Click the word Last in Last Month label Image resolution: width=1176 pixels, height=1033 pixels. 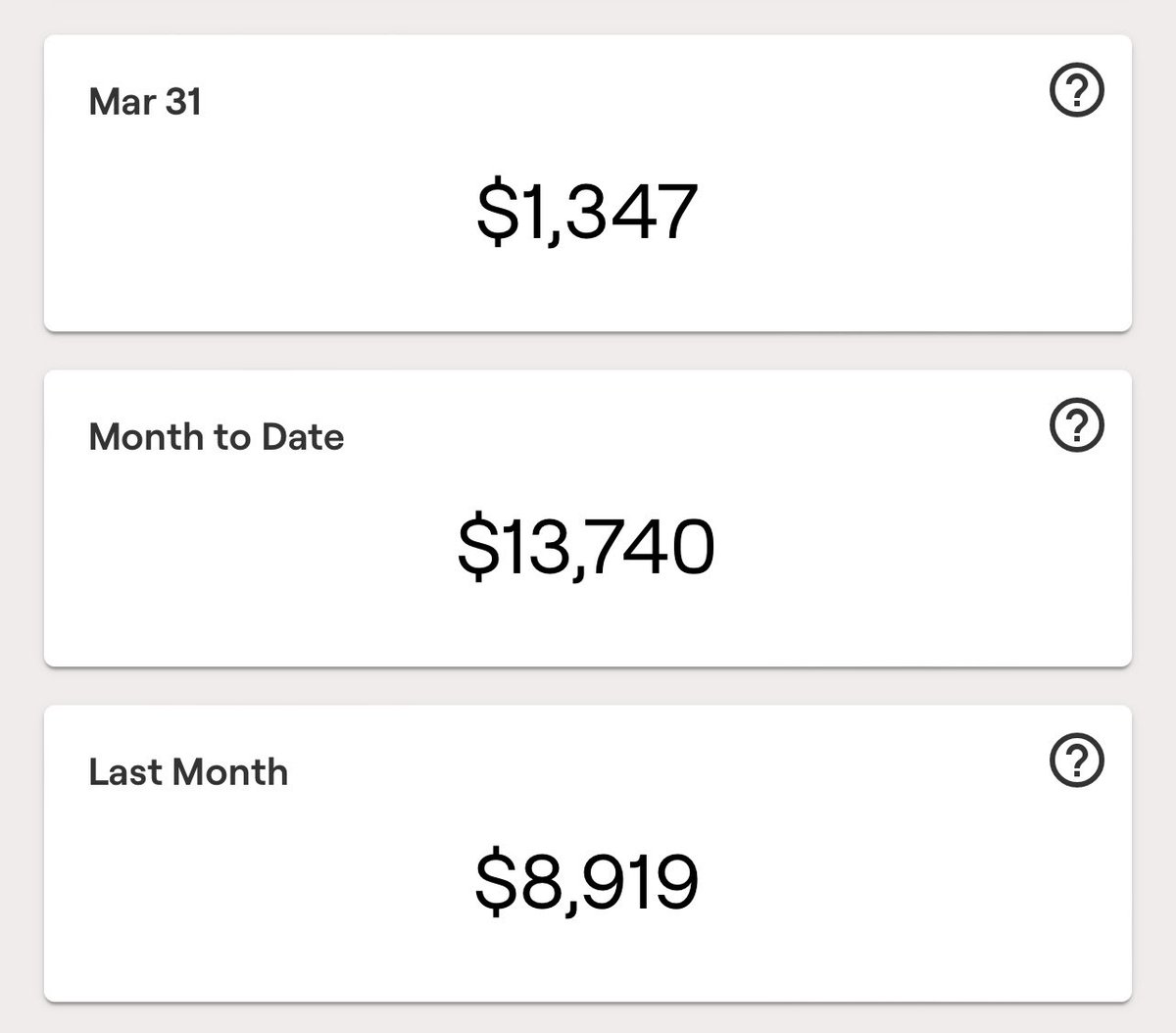(124, 772)
